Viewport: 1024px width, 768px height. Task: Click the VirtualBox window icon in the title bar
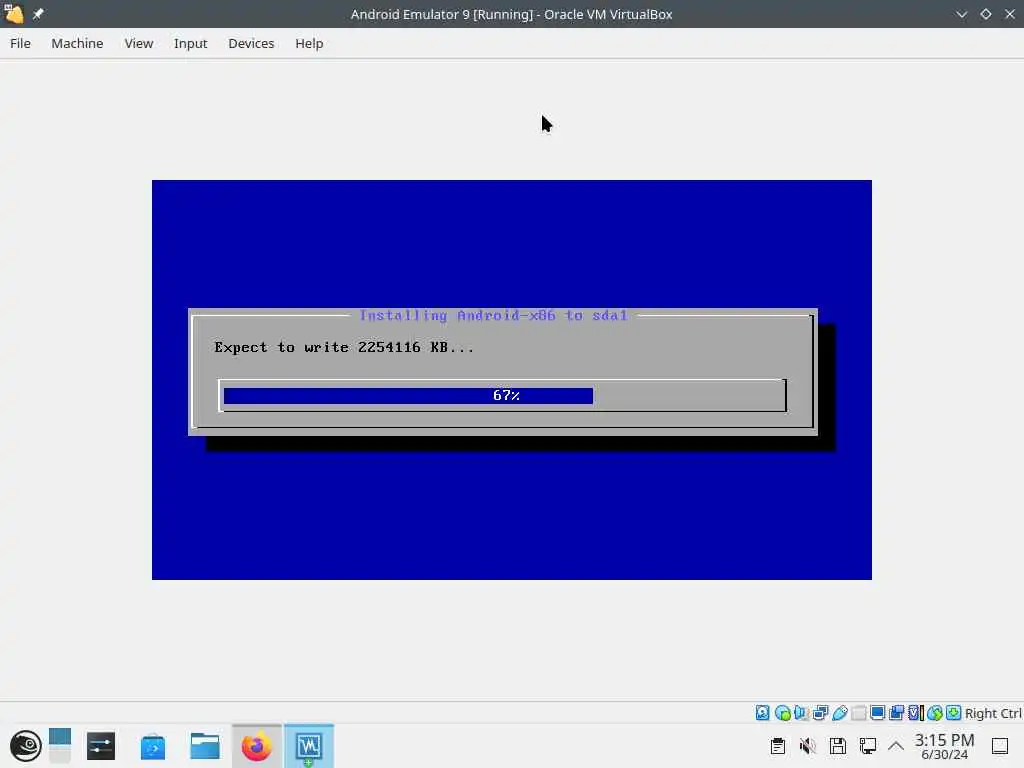coord(14,14)
